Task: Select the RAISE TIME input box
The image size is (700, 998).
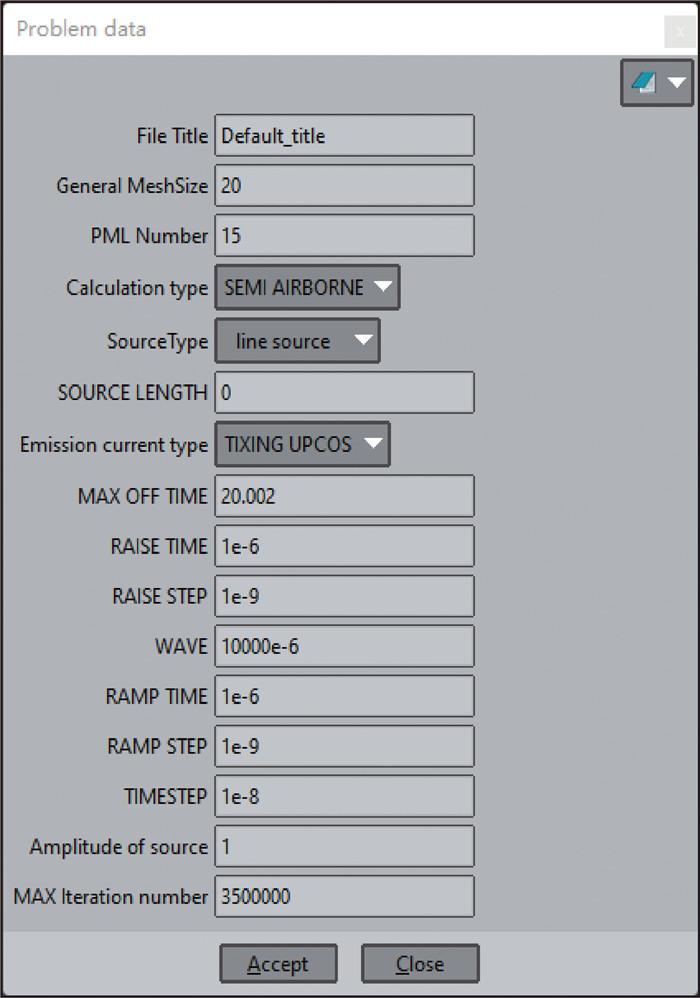Action: point(344,546)
